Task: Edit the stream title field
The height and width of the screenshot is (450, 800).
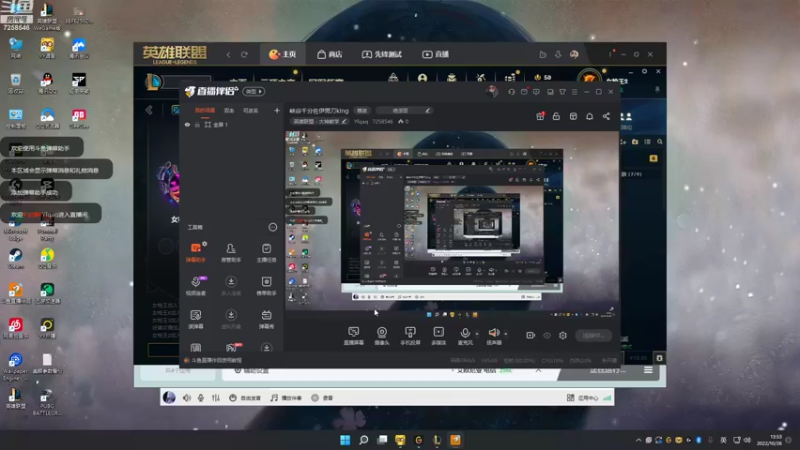Action: coord(319,110)
